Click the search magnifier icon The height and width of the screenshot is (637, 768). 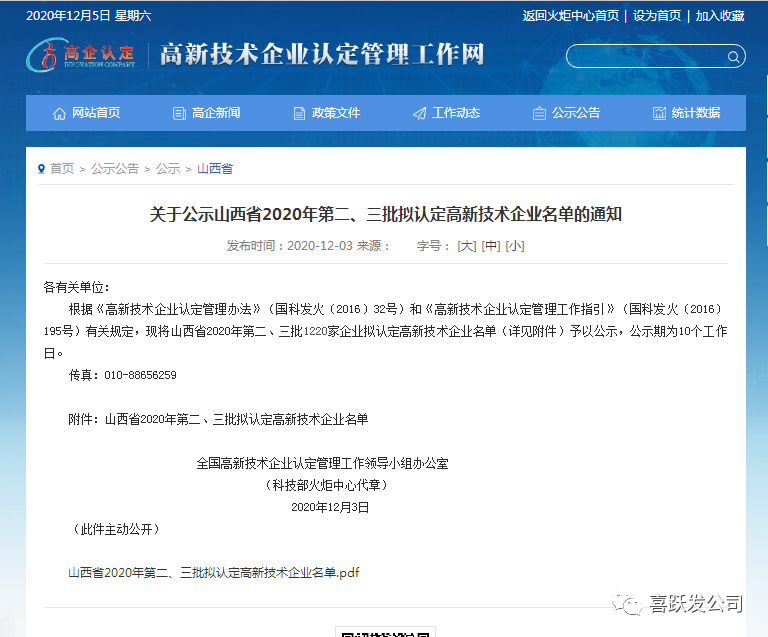point(733,57)
